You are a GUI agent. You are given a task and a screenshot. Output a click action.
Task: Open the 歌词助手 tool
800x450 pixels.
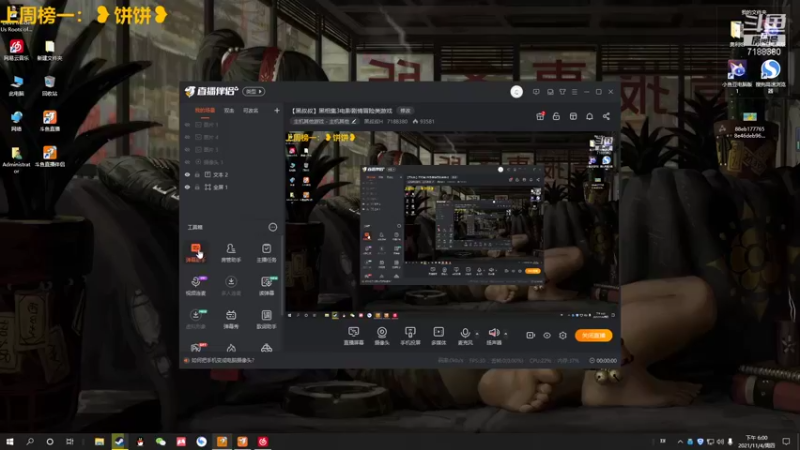(x=266, y=319)
